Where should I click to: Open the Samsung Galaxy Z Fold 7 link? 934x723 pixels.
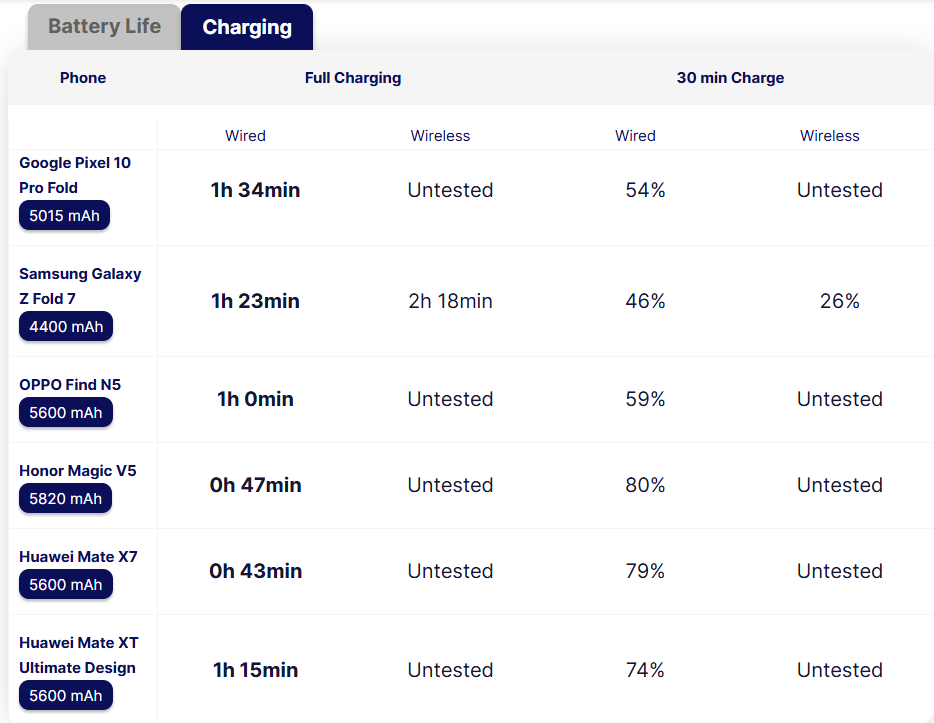coord(80,286)
